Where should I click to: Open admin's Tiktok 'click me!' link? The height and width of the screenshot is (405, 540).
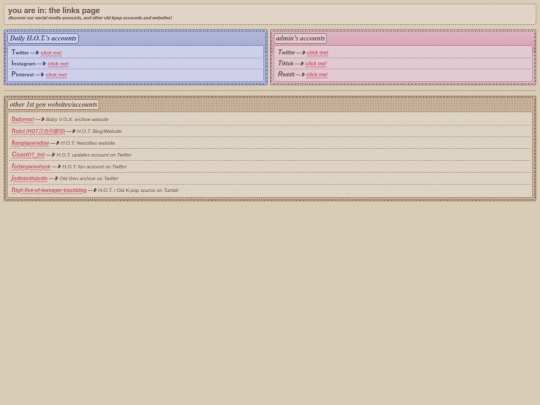[316, 63]
